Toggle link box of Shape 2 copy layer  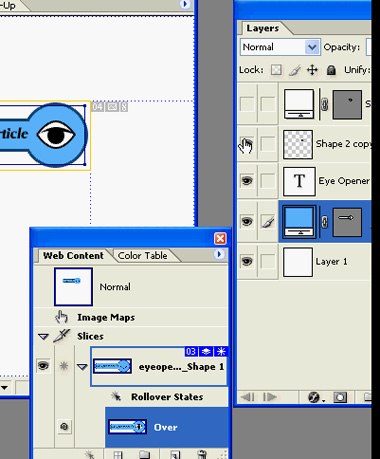tap(268, 144)
